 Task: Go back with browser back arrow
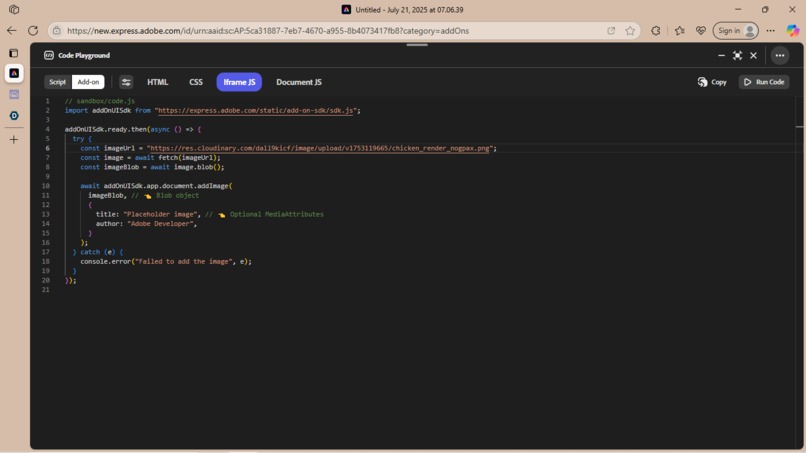(11, 30)
